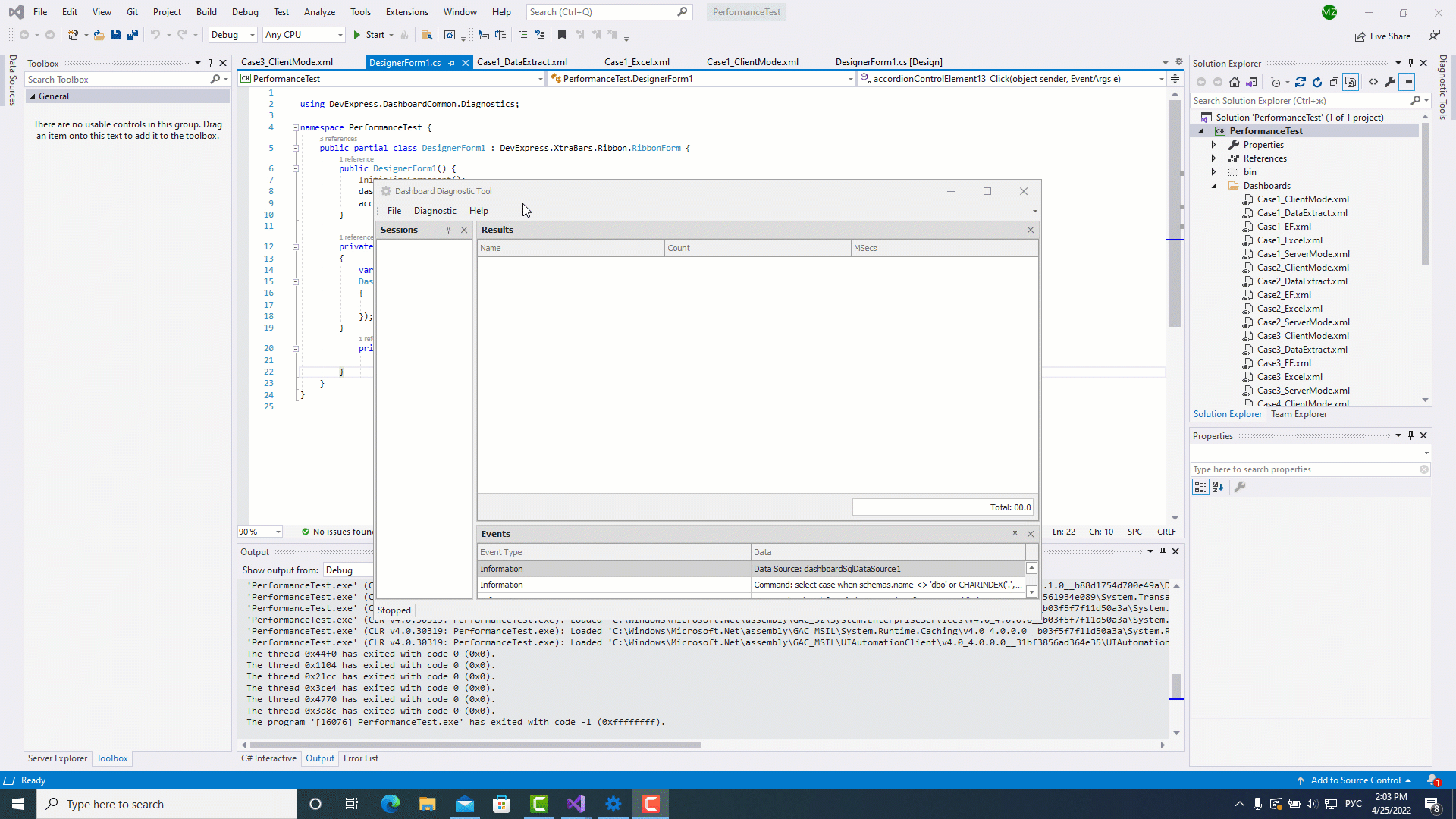Select the Error List tab

click(x=361, y=757)
